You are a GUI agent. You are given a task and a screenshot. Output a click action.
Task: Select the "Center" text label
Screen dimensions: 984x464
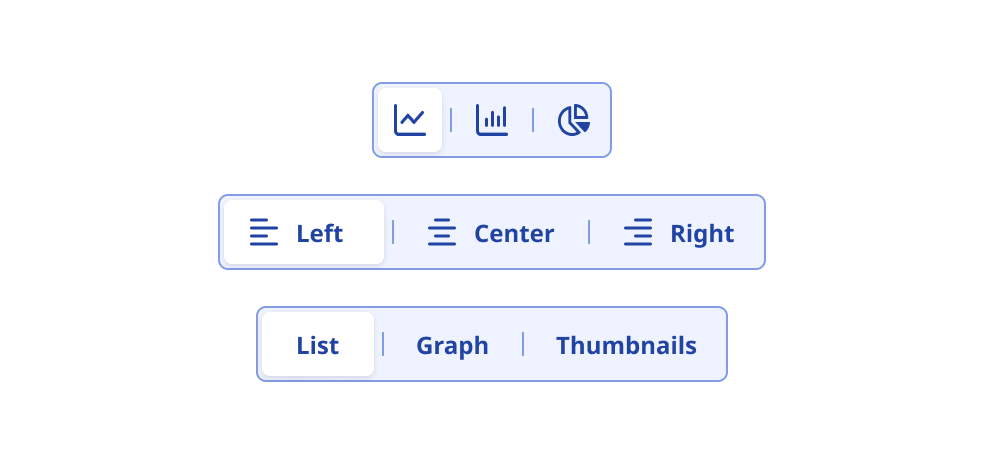coord(514,234)
